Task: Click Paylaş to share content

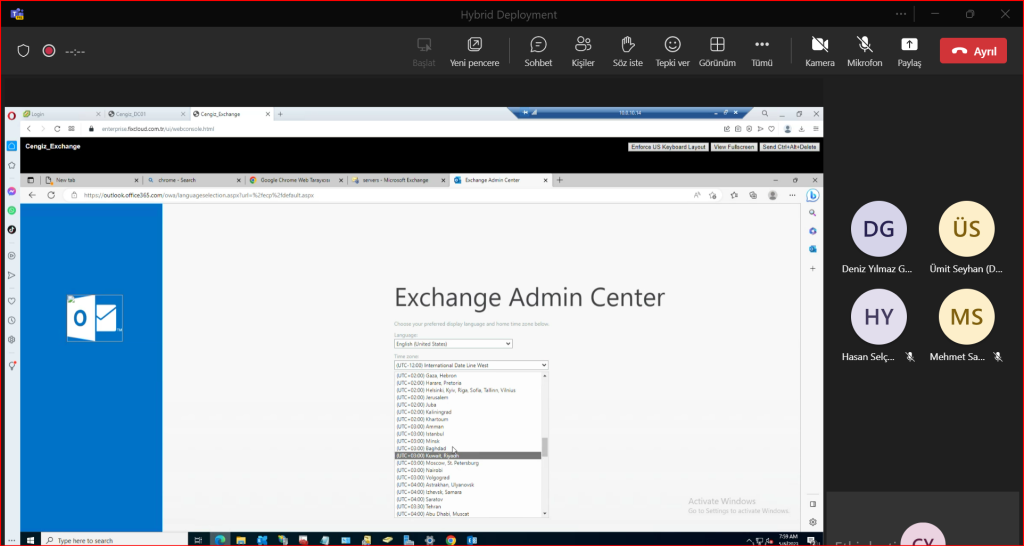Action: 909,50
